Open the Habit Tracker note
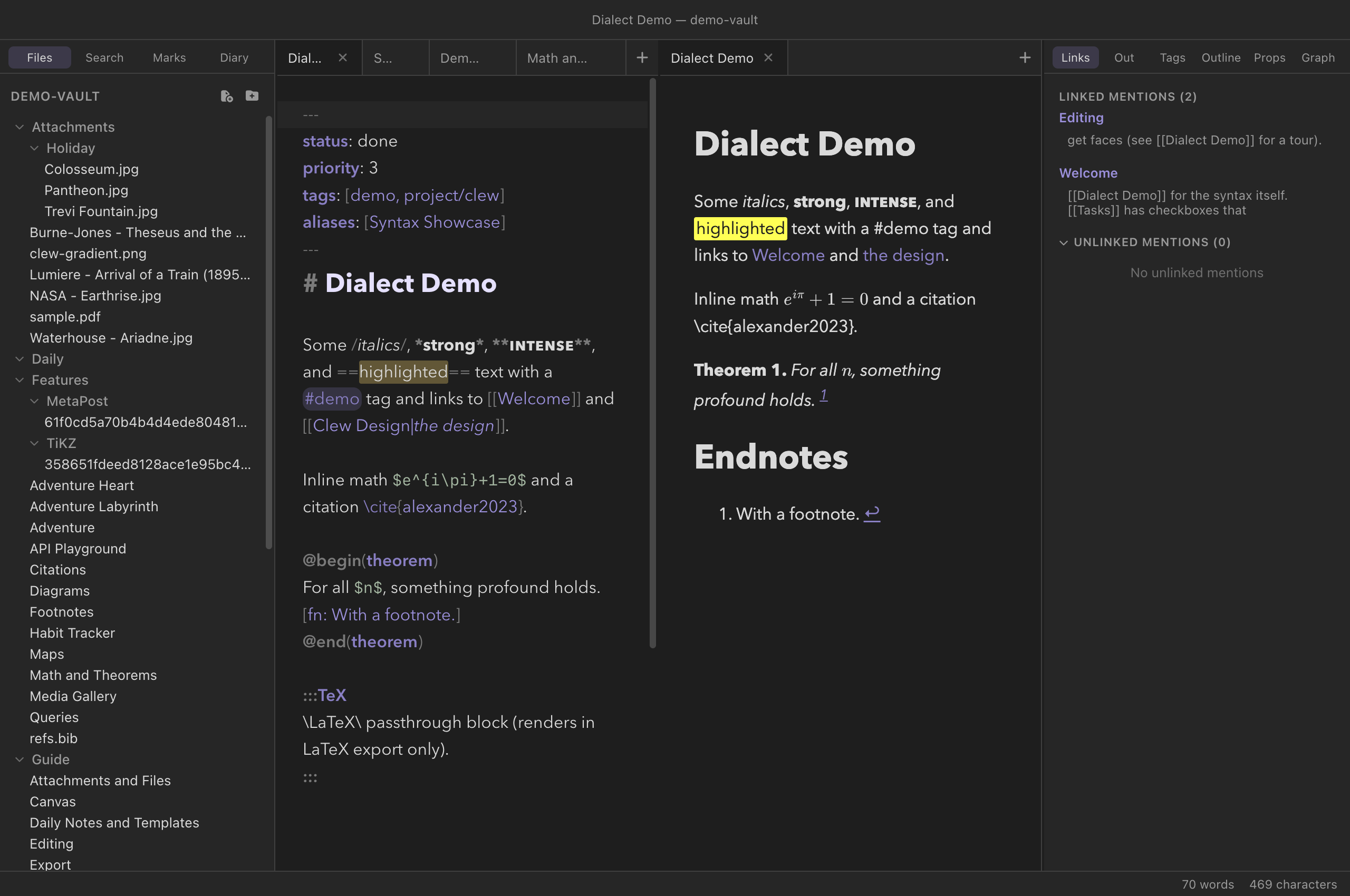Image resolution: width=1350 pixels, height=896 pixels. 72,634
